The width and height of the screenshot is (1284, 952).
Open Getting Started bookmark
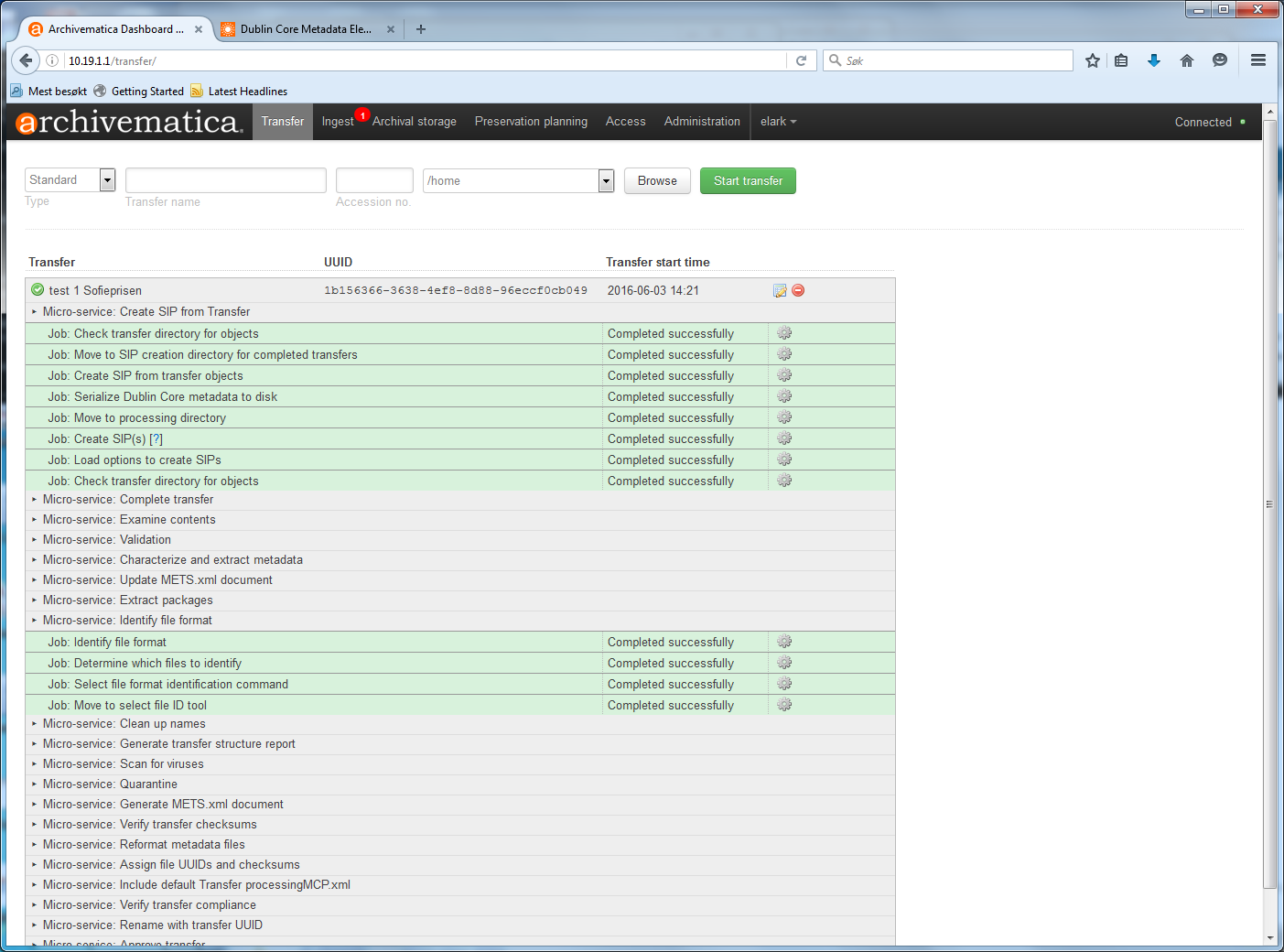(139, 91)
